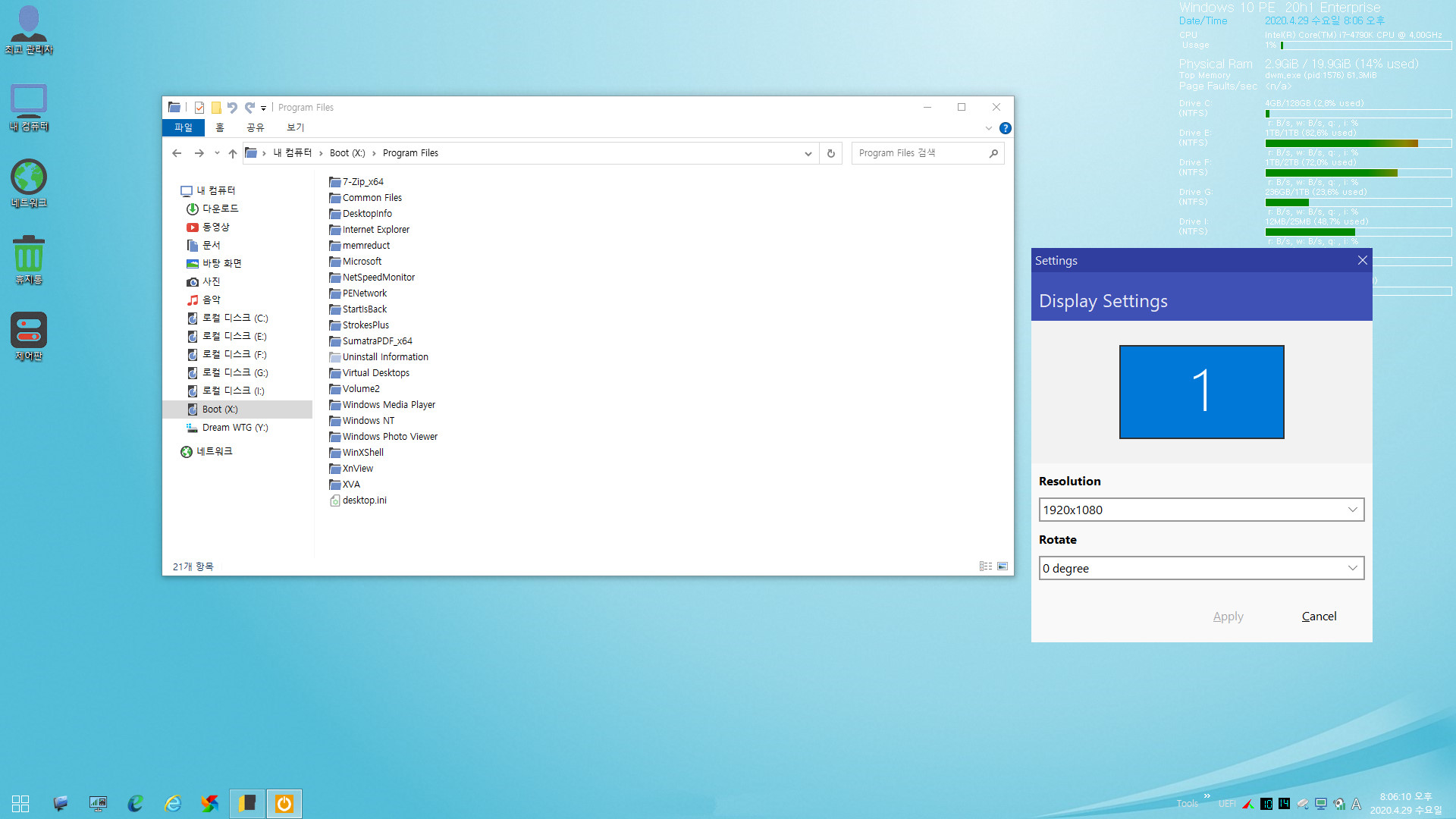Open the Resolution dropdown showing 1920x1080
Viewport: 1456px width, 819px height.
click(x=1201, y=510)
